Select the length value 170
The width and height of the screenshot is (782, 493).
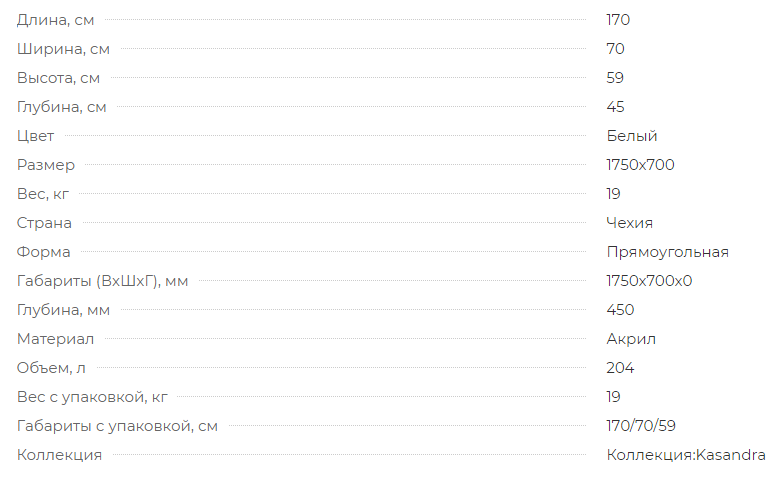tap(618, 20)
